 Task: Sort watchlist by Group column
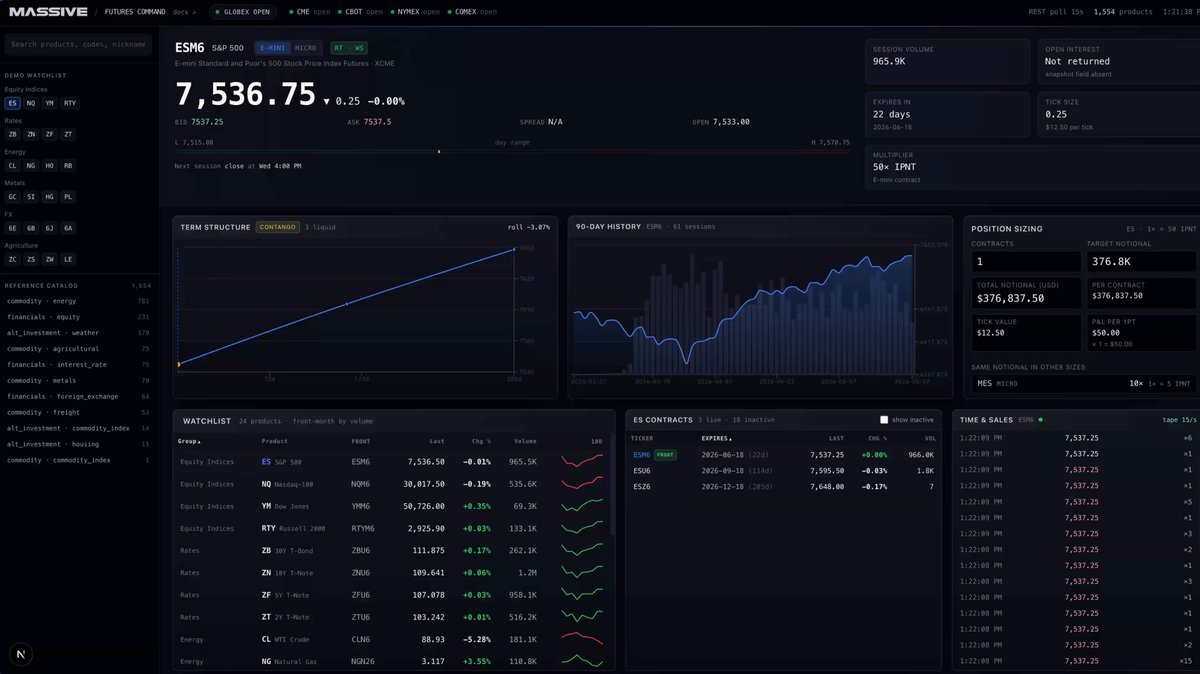click(x=189, y=441)
